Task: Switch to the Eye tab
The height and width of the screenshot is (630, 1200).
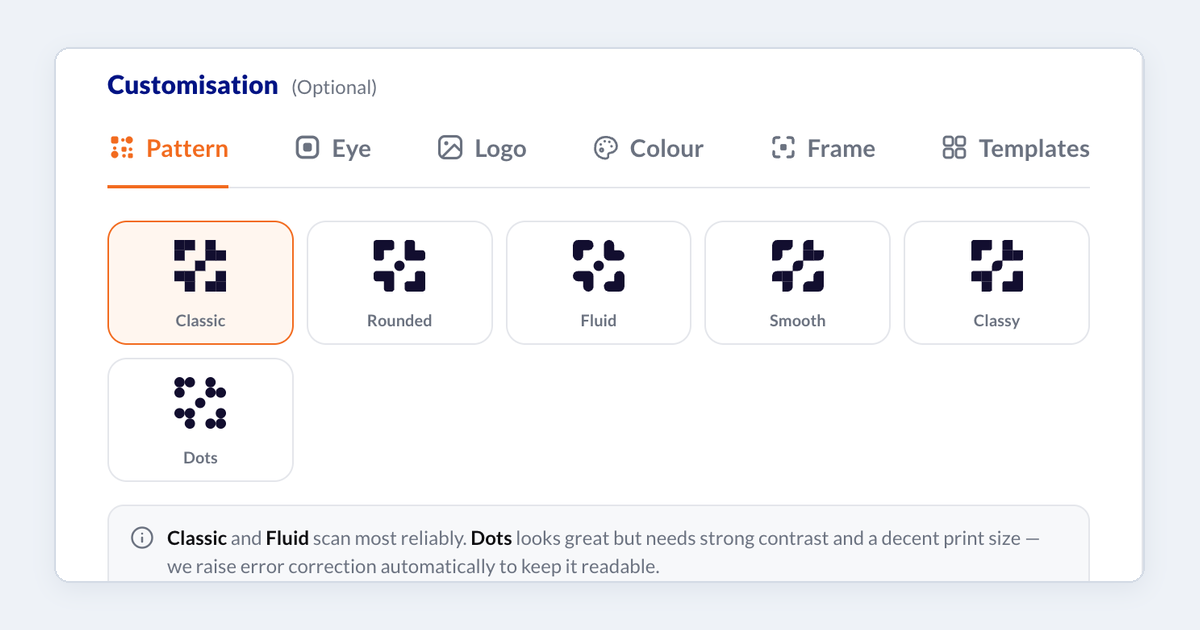Action: pyautogui.click(x=333, y=149)
